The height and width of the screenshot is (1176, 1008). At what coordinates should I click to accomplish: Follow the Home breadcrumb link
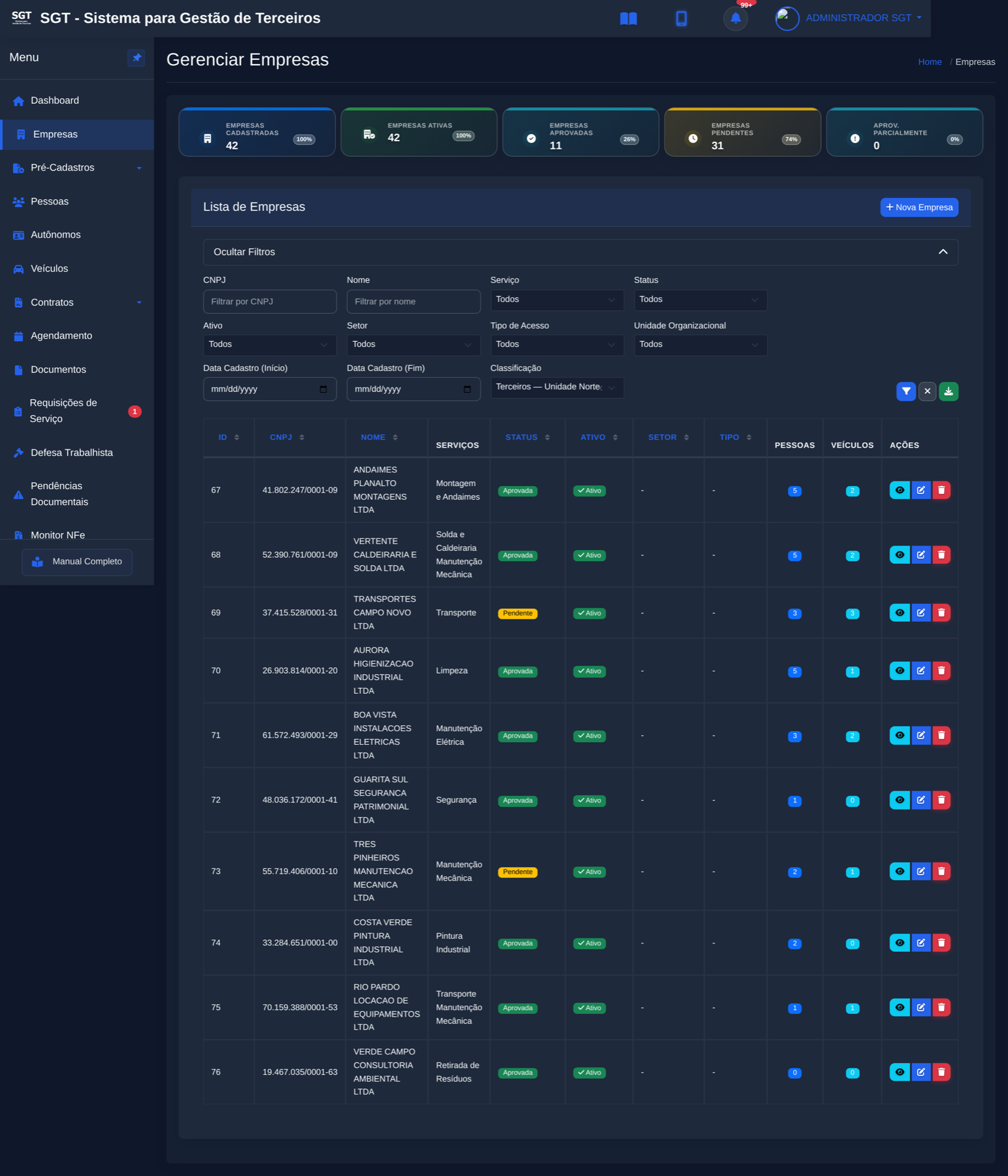coord(930,62)
